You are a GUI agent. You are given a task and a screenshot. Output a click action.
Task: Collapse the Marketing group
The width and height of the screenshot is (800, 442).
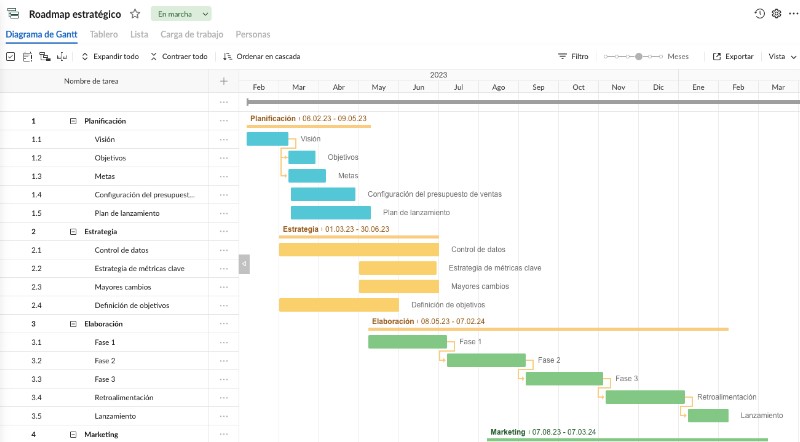click(x=73, y=434)
